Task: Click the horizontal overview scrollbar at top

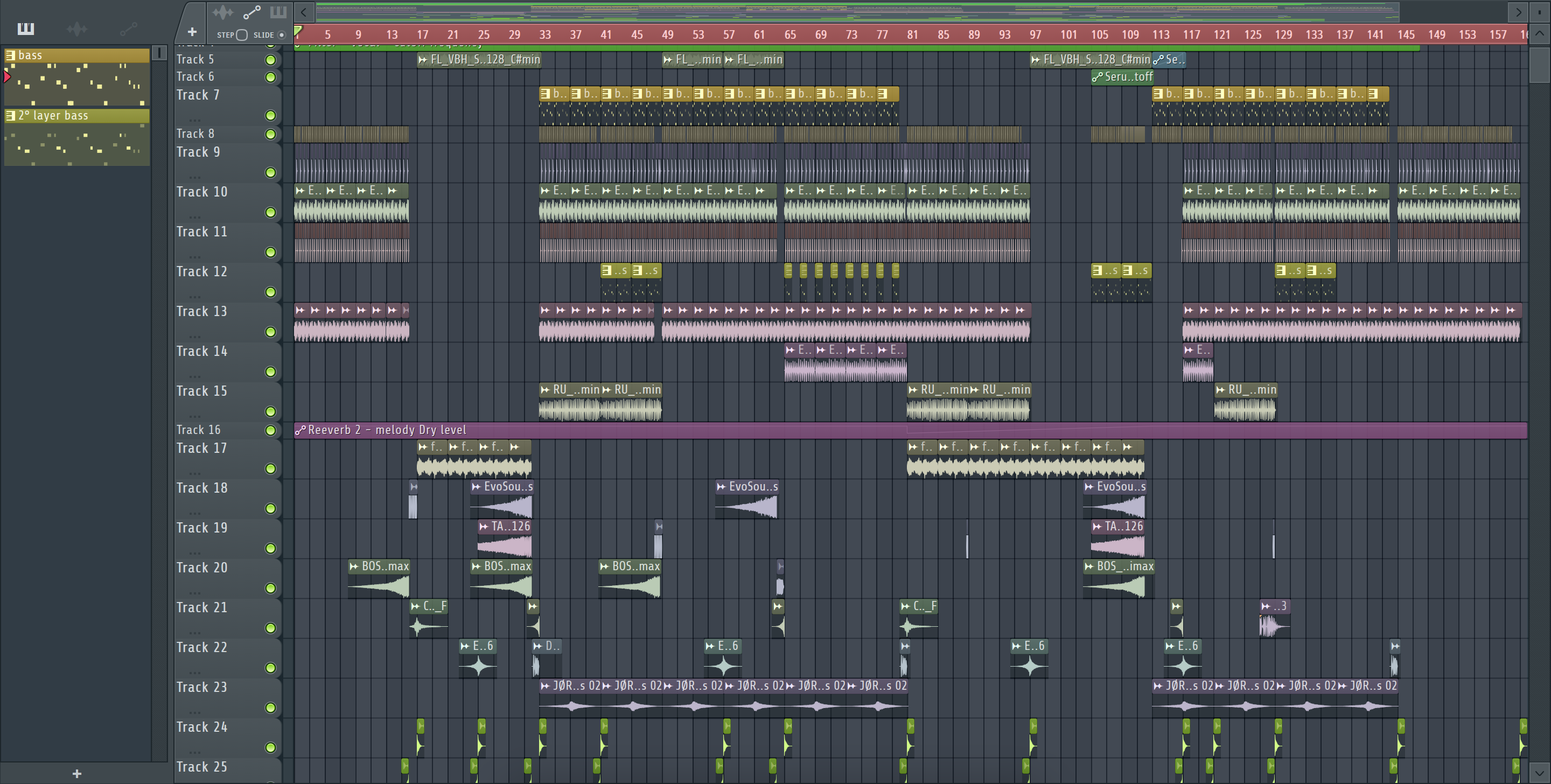Action: coord(857,11)
